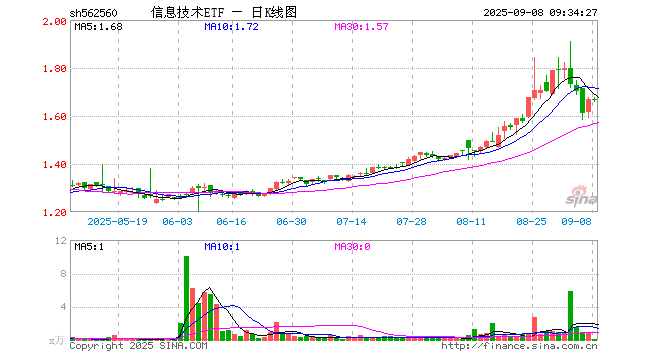Image resolution: width=660 pixels, height=360 pixels.
Task: Open the http://finance.sina.com.cn link text
Action: click(519, 346)
